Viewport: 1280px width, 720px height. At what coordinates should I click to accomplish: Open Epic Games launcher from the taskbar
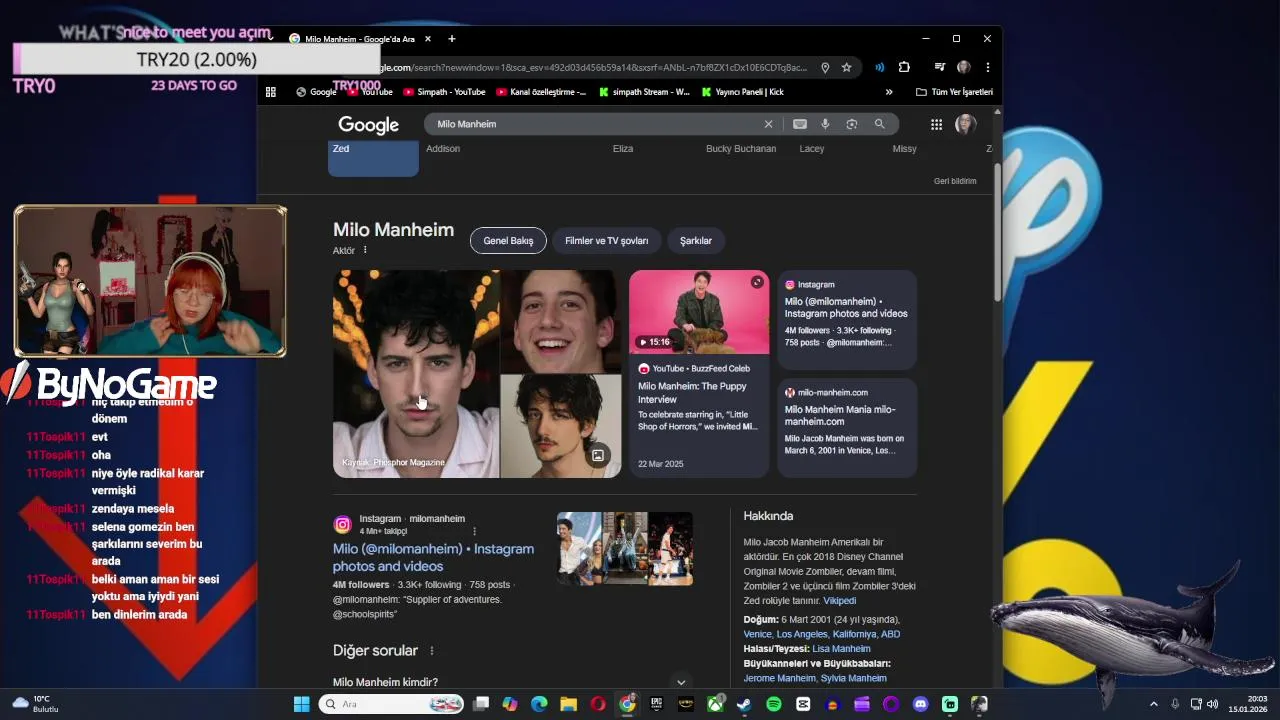pyautogui.click(x=656, y=704)
